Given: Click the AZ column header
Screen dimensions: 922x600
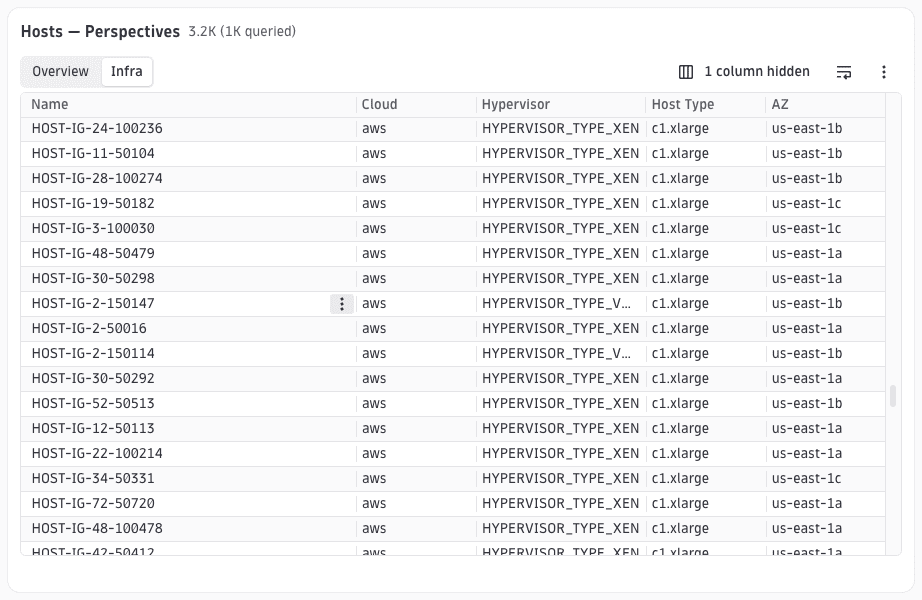Looking at the screenshot, I should pyautogui.click(x=780, y=105).
